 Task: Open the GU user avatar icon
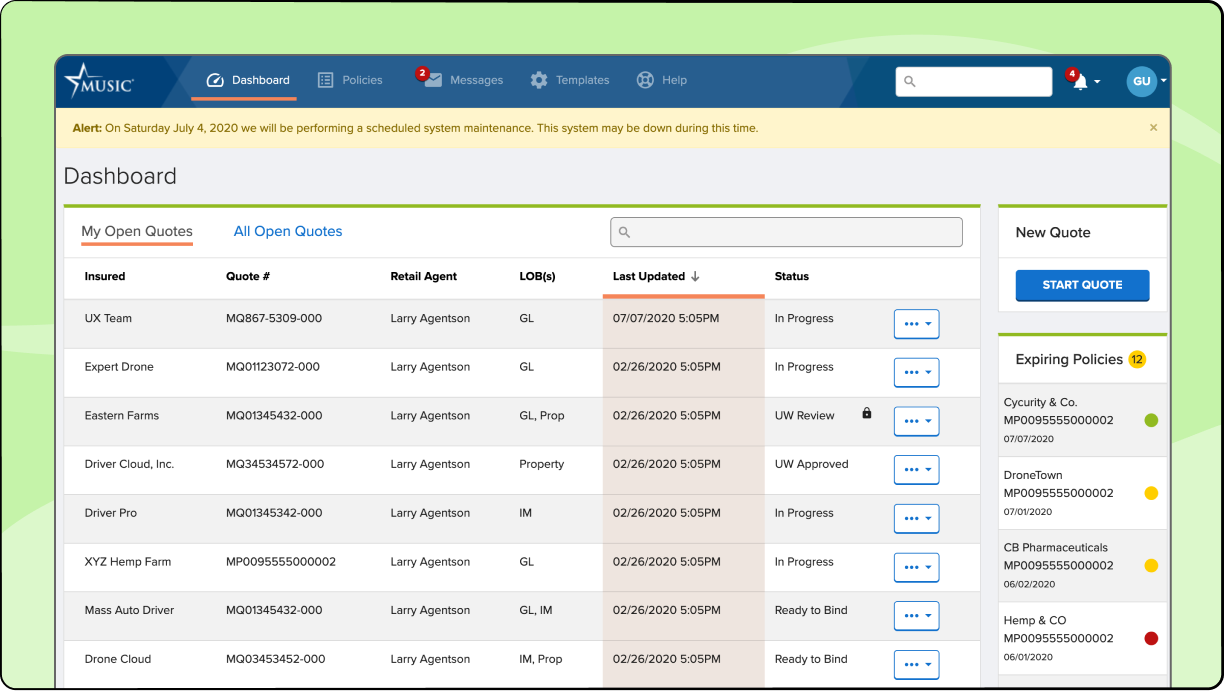1141,81
